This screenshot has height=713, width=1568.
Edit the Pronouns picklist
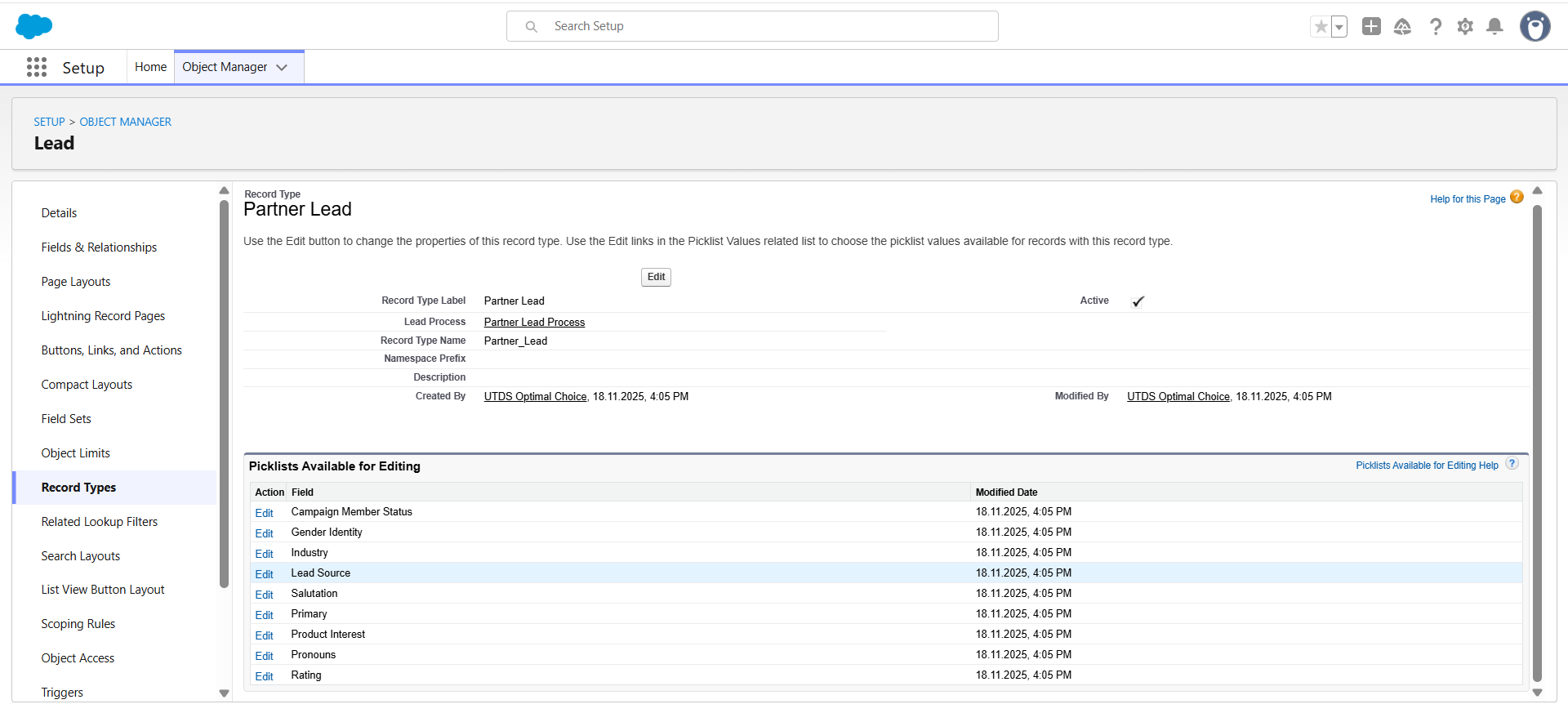coord(264,656)
